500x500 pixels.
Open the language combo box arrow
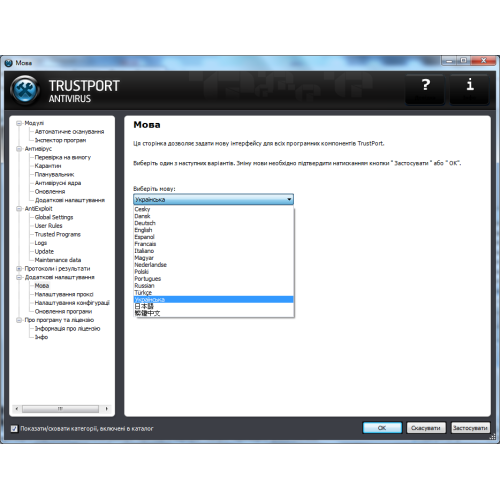coord(289,199)
